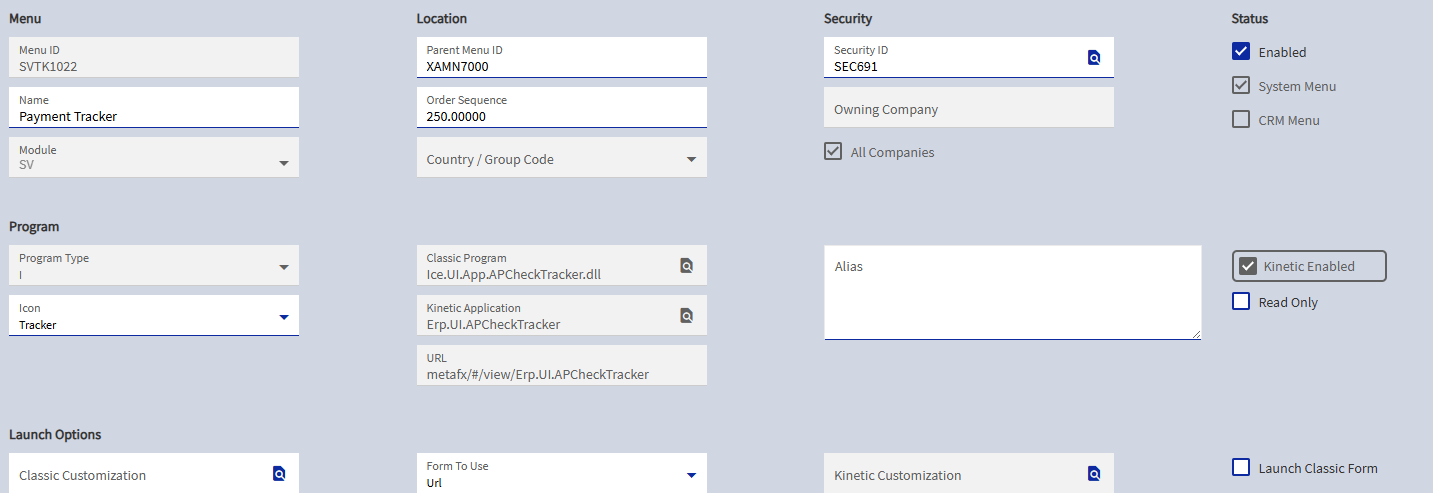Expand the Form To Use dropdown
This screenshot has width=1433, height=493.
691,475
